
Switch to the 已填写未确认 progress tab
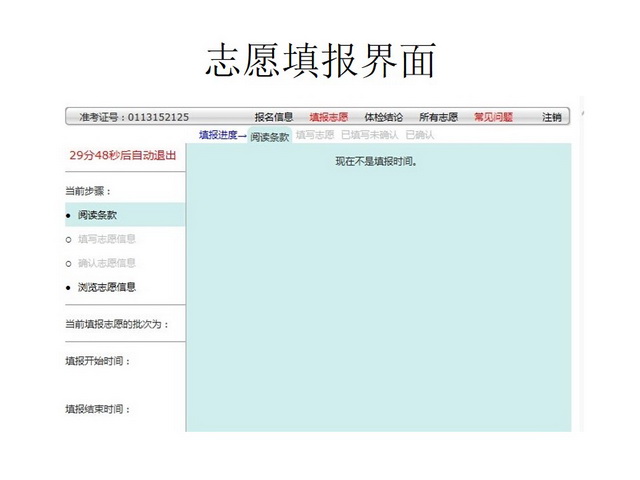369,135
